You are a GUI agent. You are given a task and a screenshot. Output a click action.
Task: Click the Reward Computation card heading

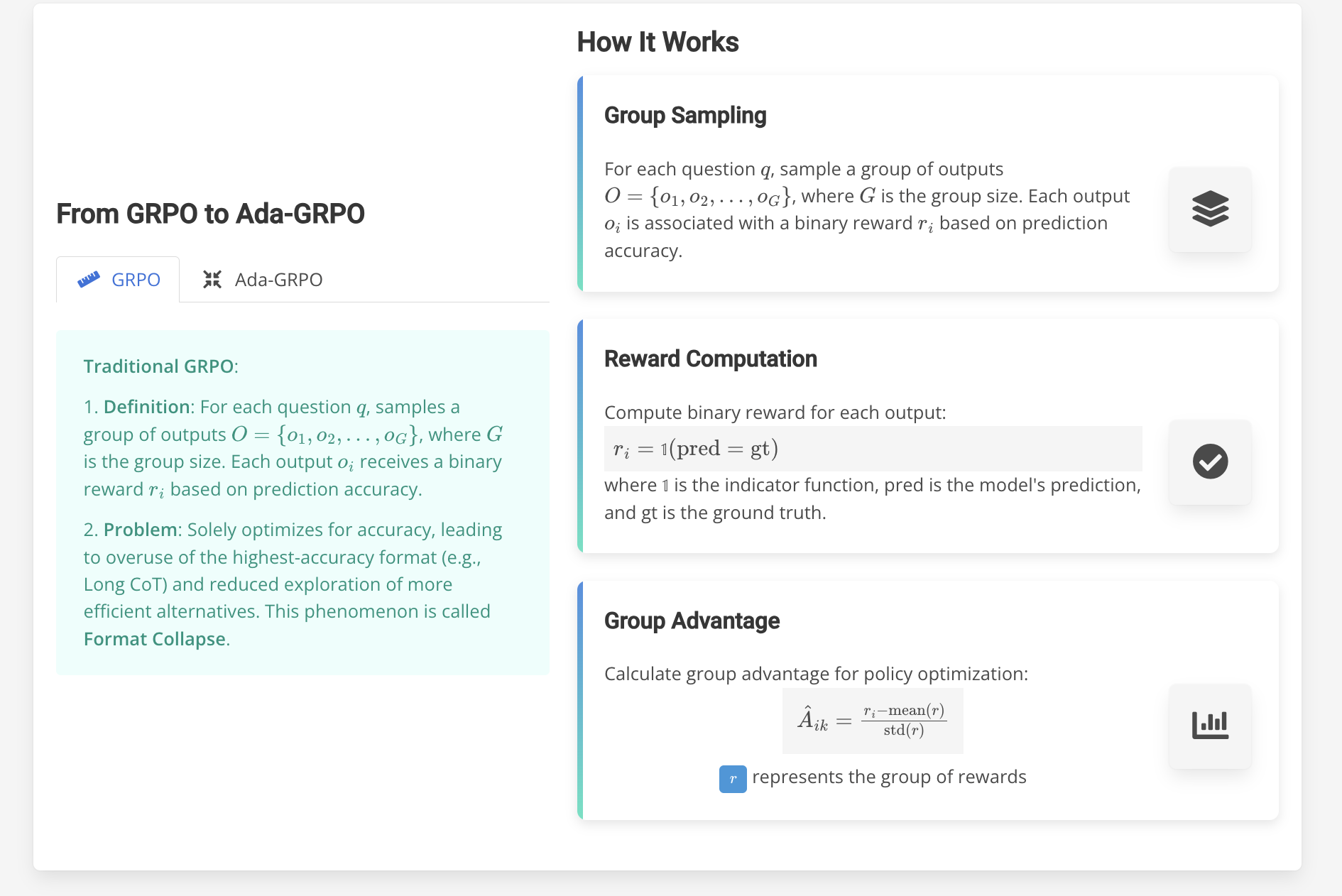pos(710,359)
